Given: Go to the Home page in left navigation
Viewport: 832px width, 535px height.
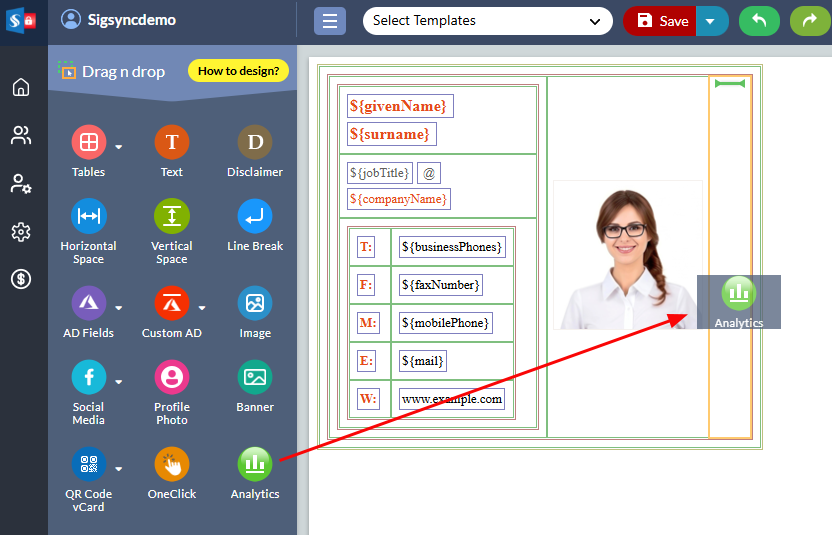Looking at the screenshot, I should tap(21, 87).
